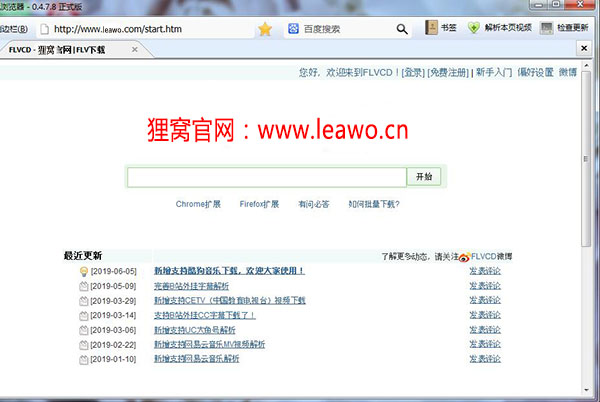
Task: Click the 百度搜索 search box
Action: click(x=348, y=29)
